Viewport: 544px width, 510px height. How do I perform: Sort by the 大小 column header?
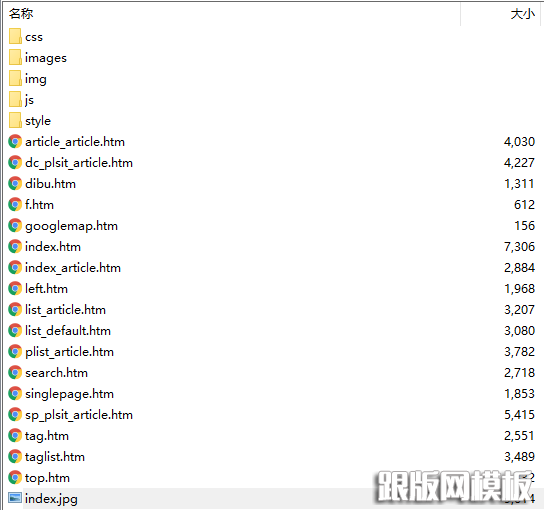[x=522, y=14]
